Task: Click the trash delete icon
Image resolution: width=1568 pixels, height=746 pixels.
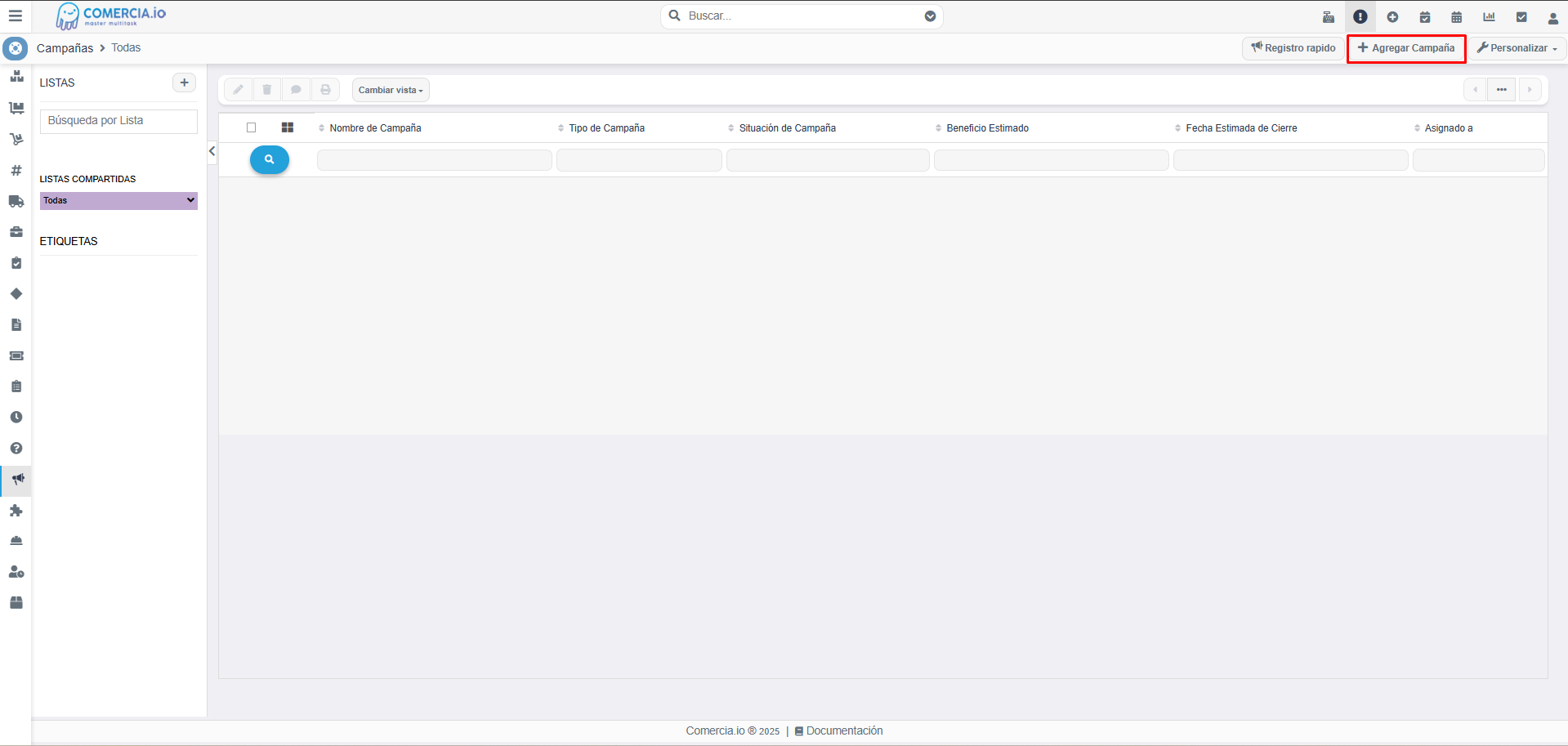Action: click(266, 90)
